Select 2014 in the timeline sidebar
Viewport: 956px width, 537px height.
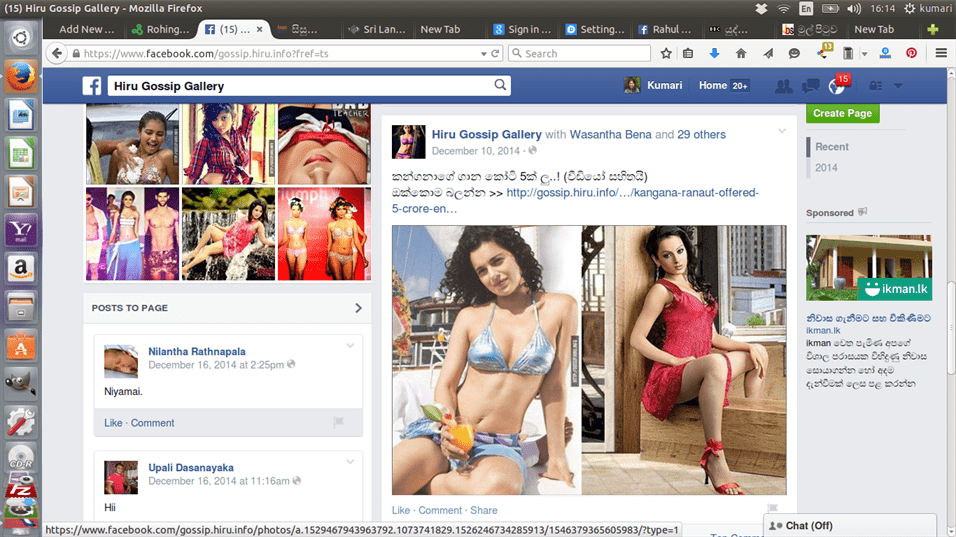(826, 168)
